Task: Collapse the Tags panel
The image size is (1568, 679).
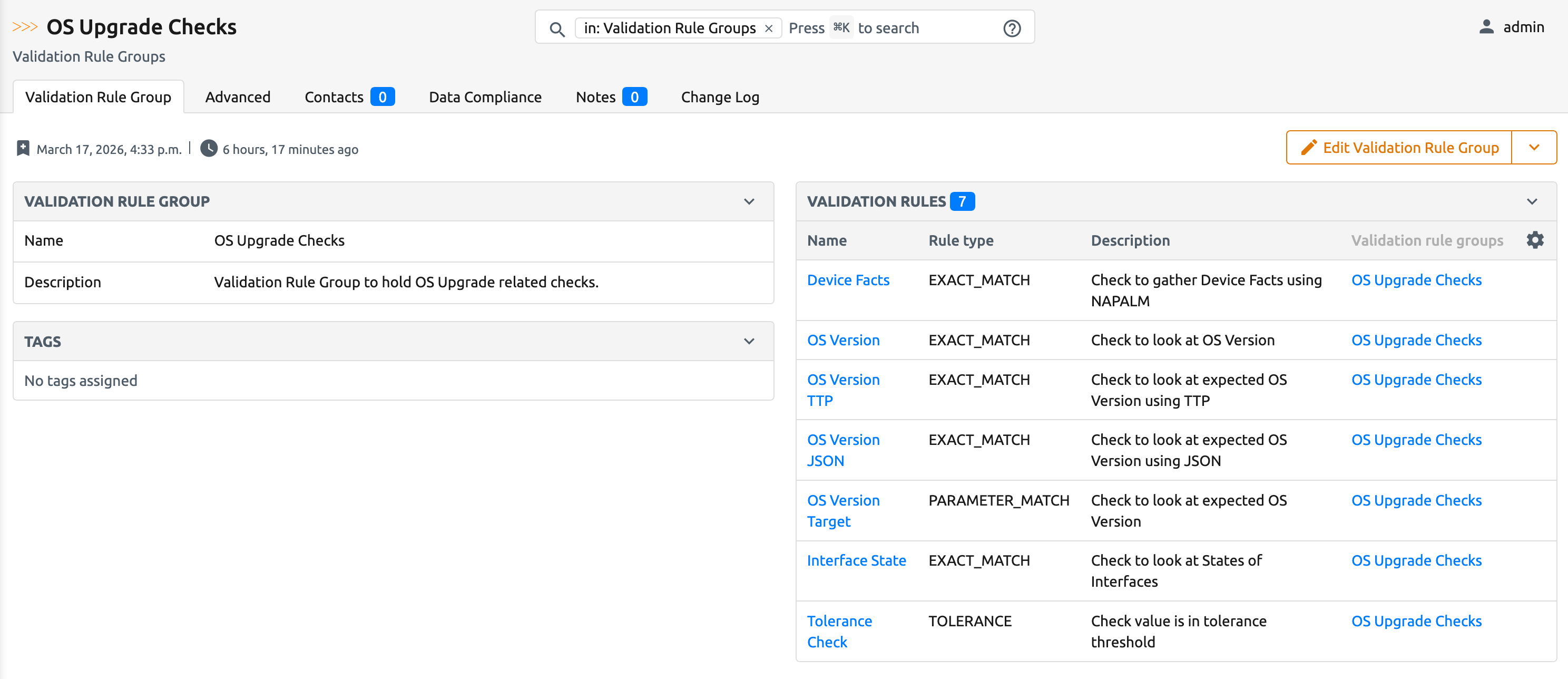Action: [x=749, y=342]
